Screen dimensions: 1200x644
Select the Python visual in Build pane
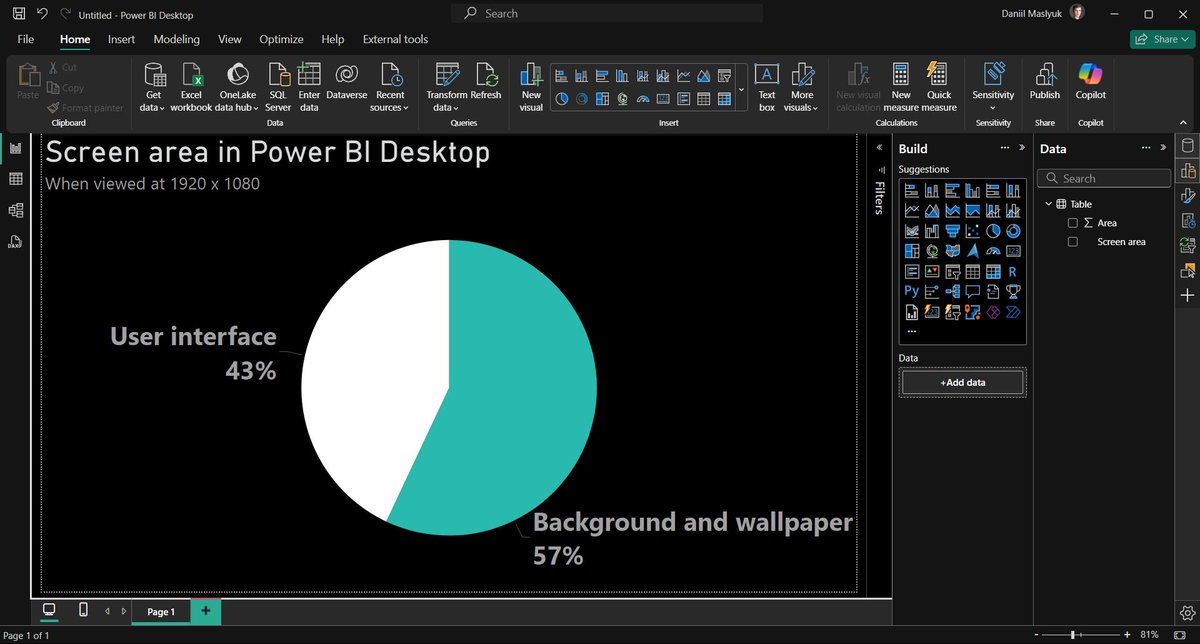pyautogui.click(x=912, y=291)
